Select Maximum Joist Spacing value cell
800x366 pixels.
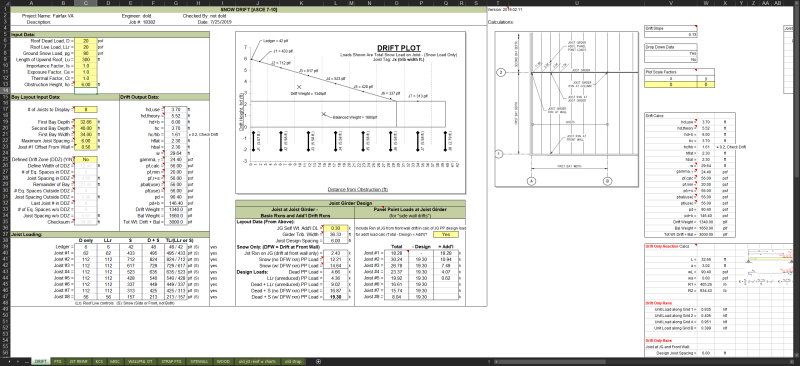point(85,140)
